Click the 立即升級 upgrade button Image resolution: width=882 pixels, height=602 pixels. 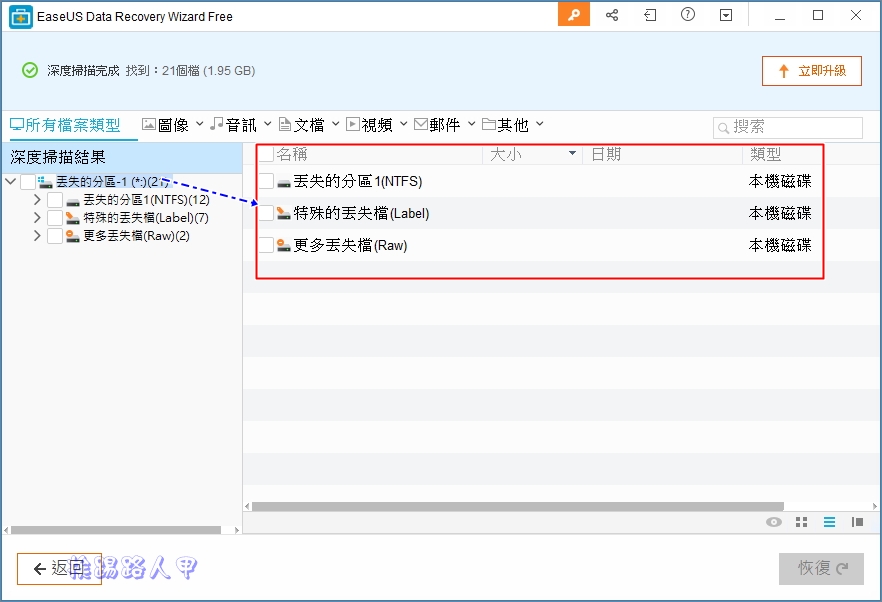click(x=812, y=71)
